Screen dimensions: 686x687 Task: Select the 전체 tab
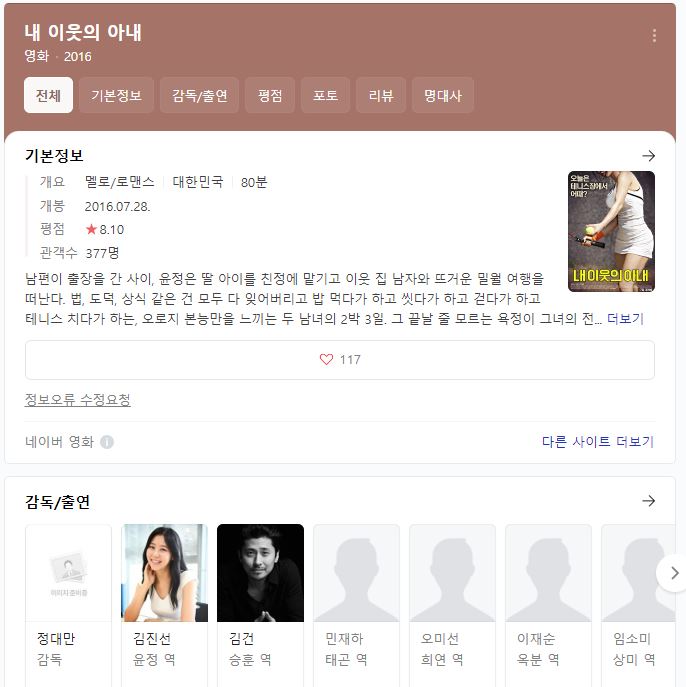(48, 95)
